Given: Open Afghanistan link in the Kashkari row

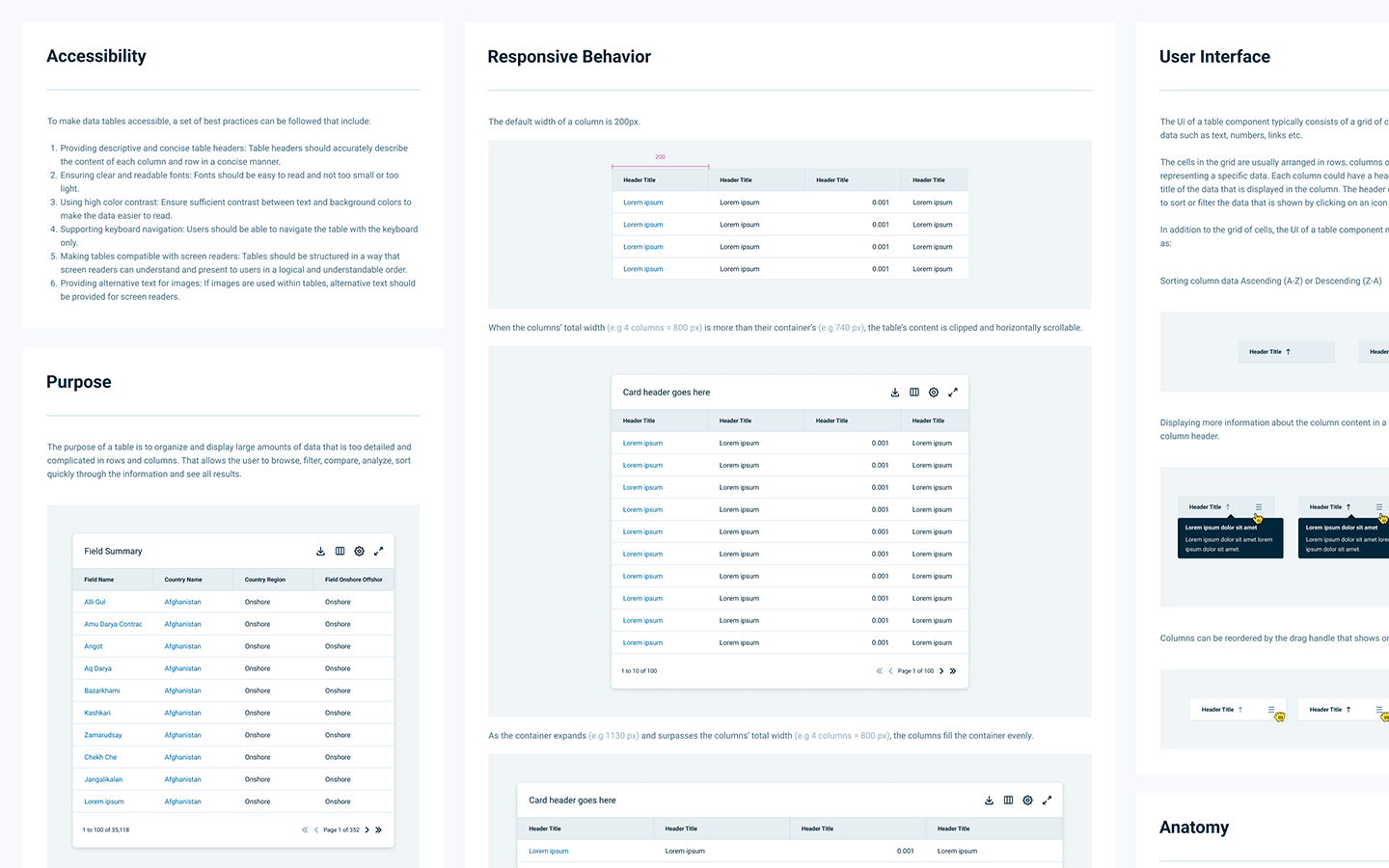Looking at the screenshot, I should pos(183,713).
